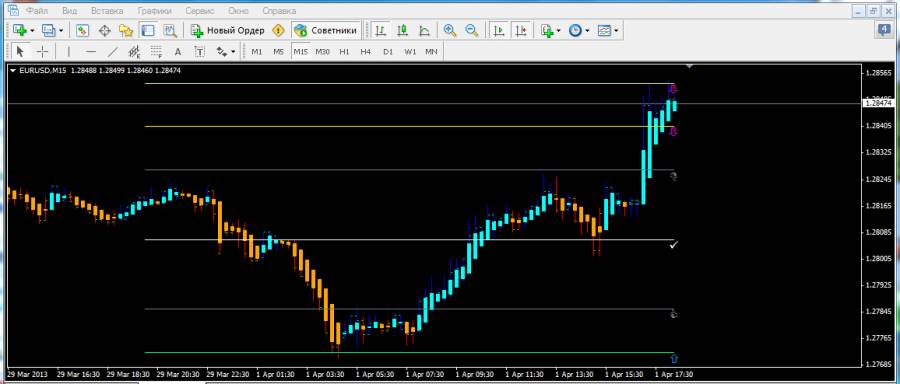This screenshot has width=900, height=384.
Task: Open the Navigator panel star-folder icon
Action: pyautogui.click(x=126, y=30)
